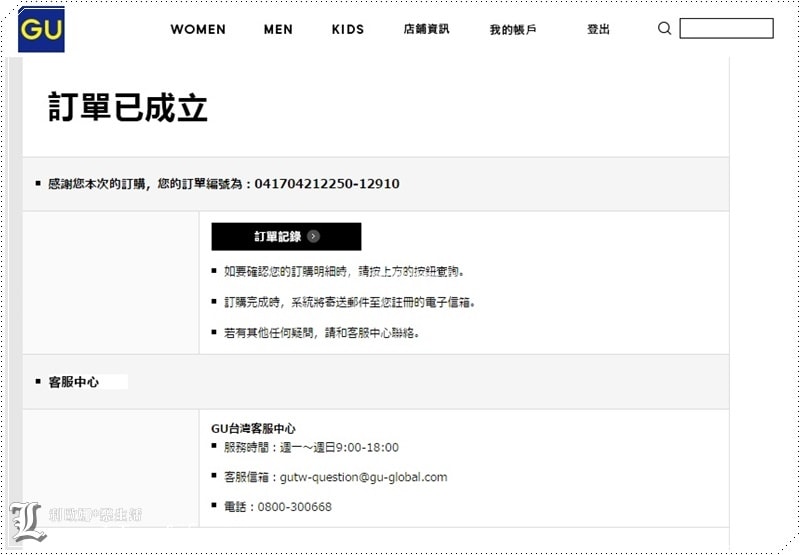Log out using the 登出 link
The image size is (800, 555).
click(x=598, y=30)
